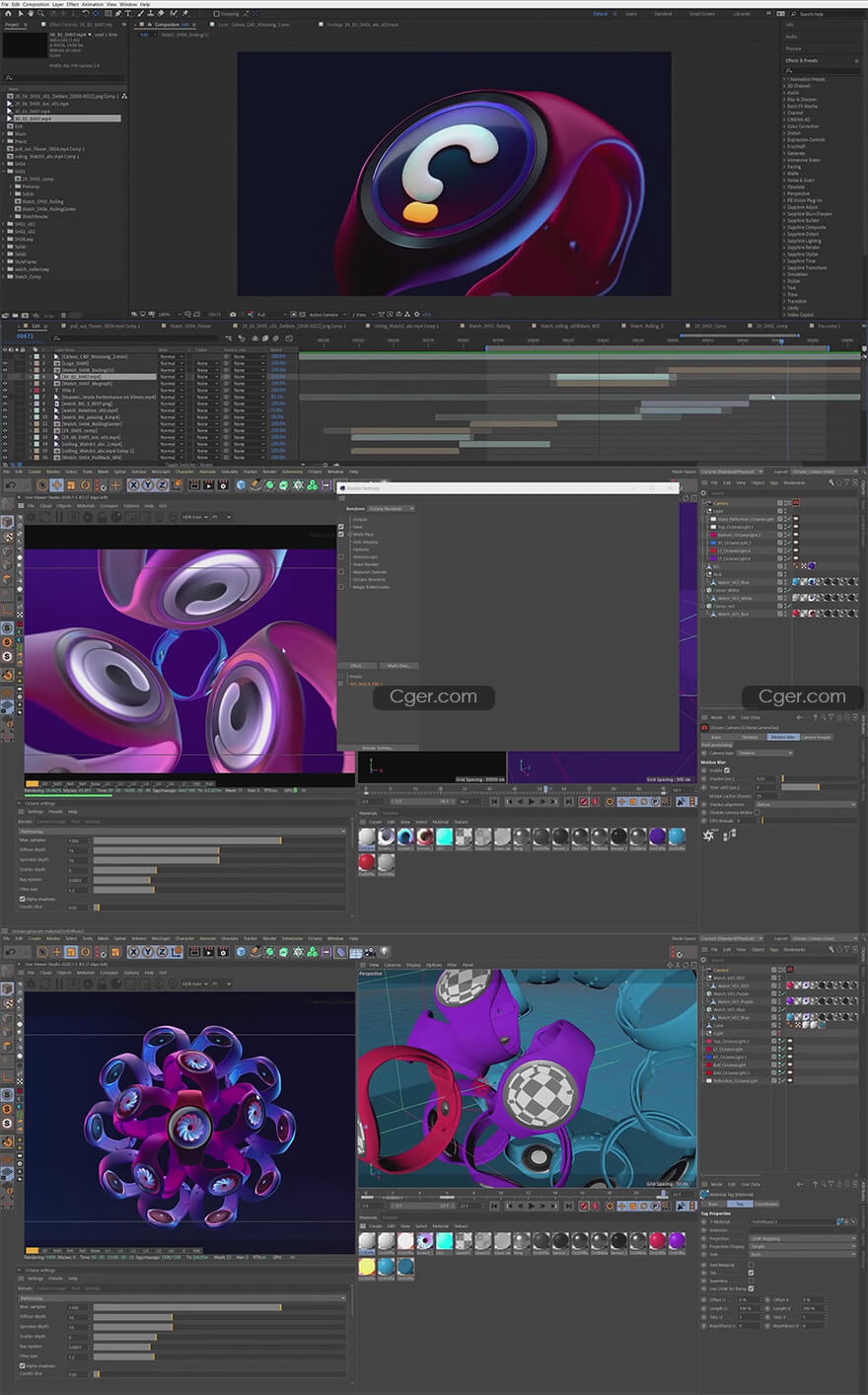This screenshot has width=868, height=1395.
Task: Click the Render Setting... button at dialog bottom
Action: (x=379, y=748)
